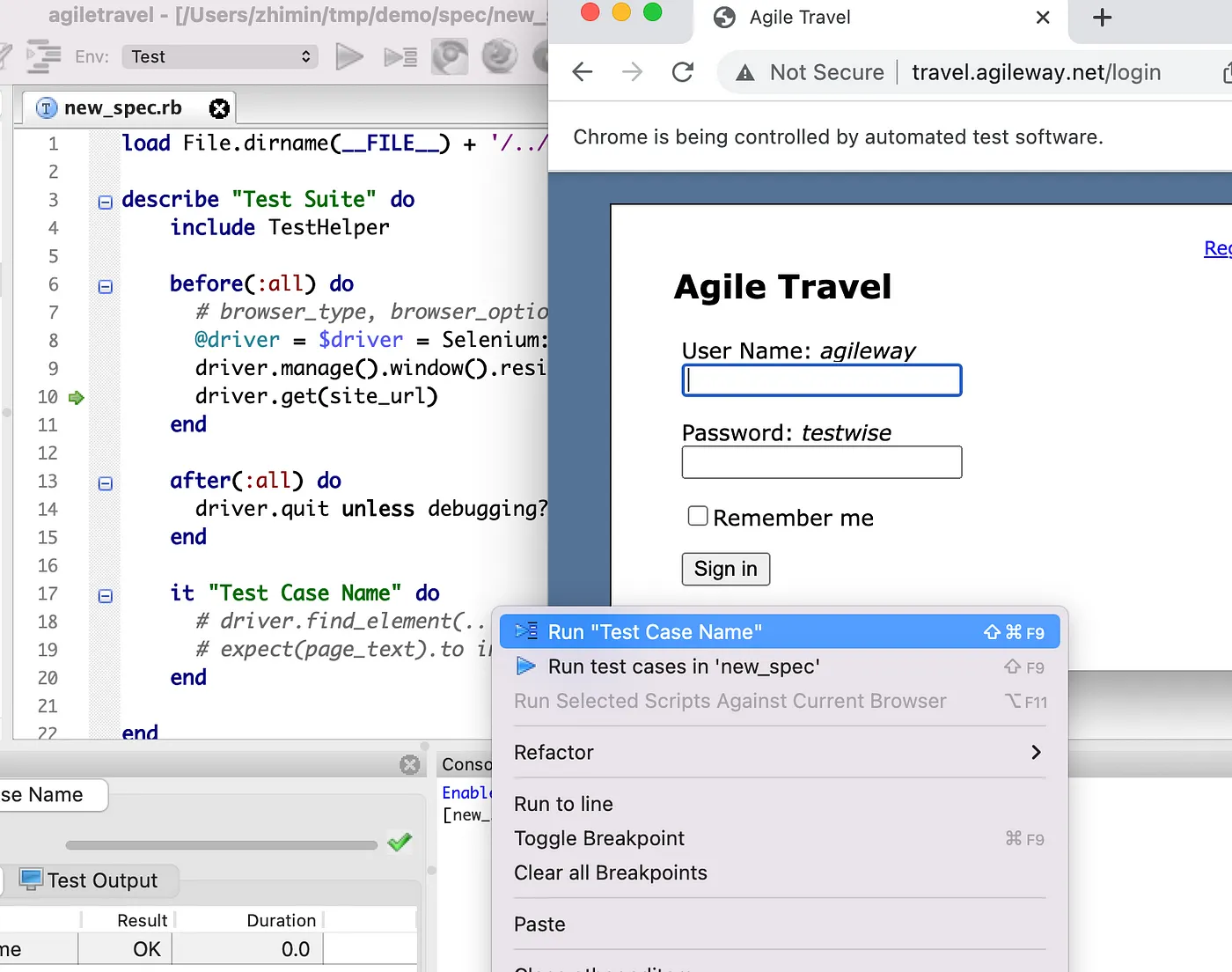Open the Test Output tab
This screenshot has height=972, width=1232.
tap(90, 880)
